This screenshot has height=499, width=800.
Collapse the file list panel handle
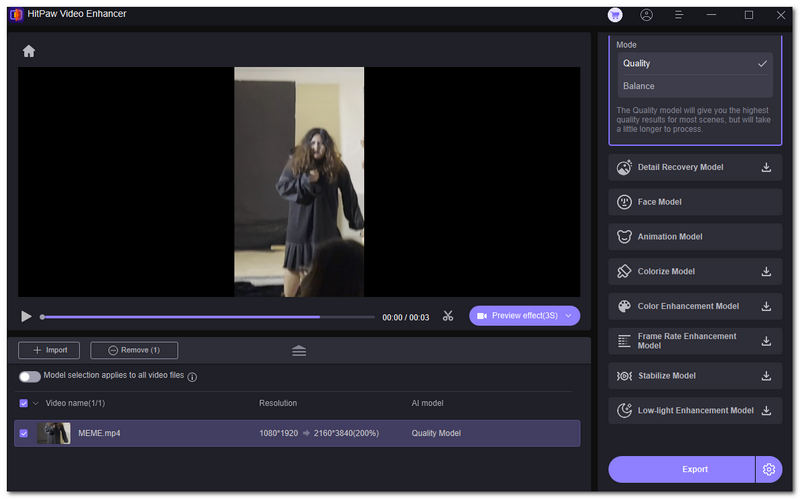point(299,351)
